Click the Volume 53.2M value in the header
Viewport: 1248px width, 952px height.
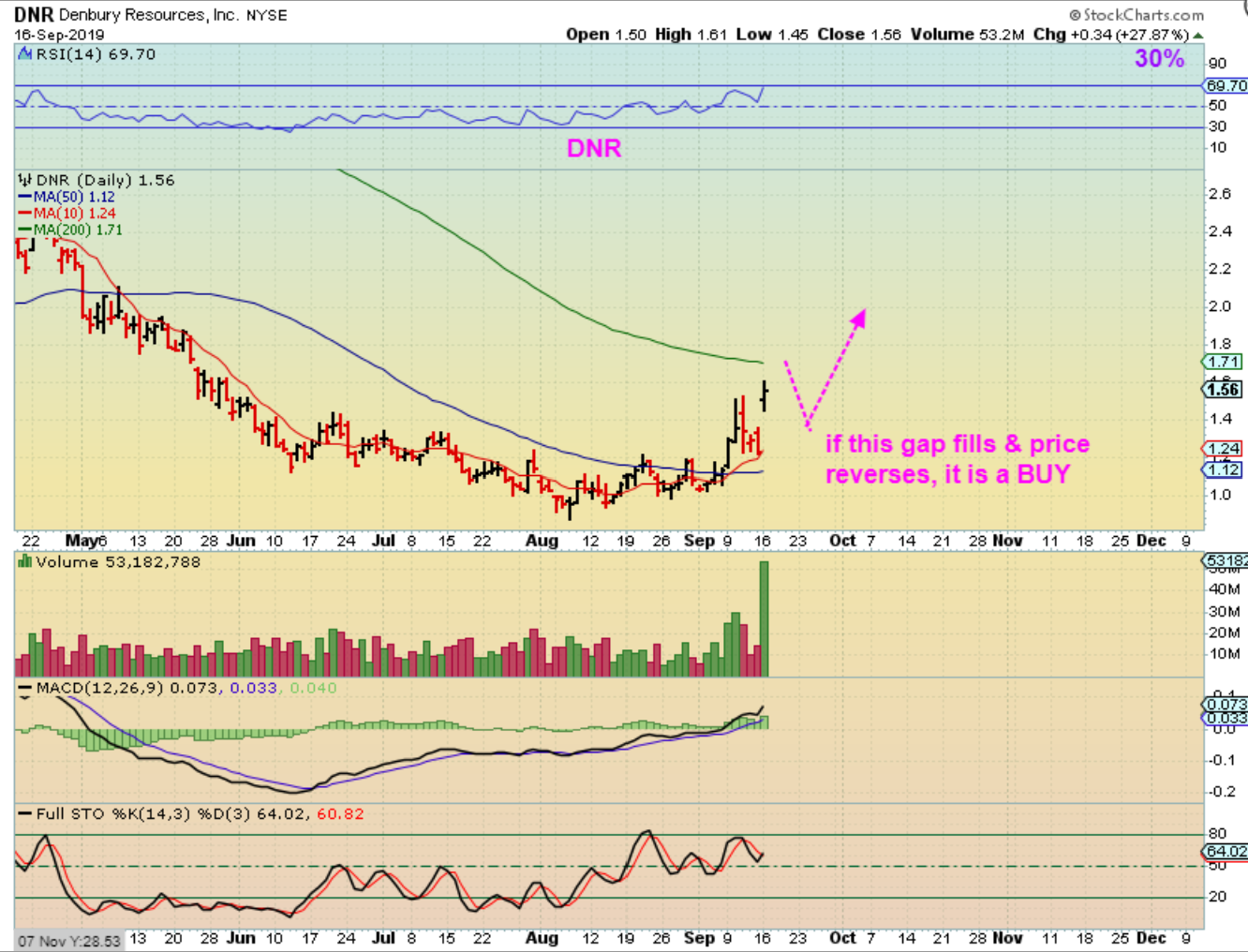[x=968, y=35]
